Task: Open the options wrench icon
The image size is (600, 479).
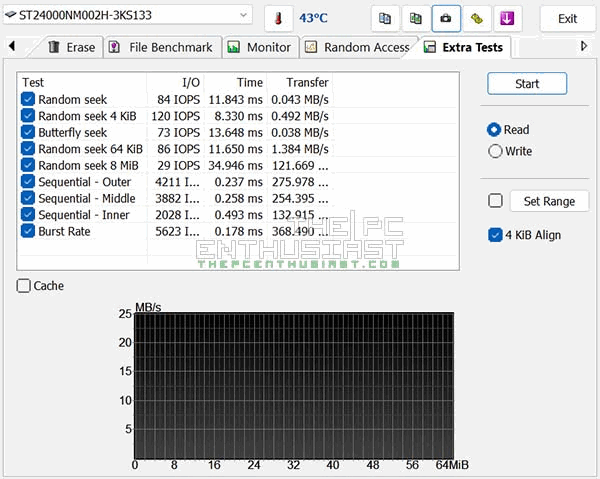Action: pyautogui.click(x=477, y=18)
